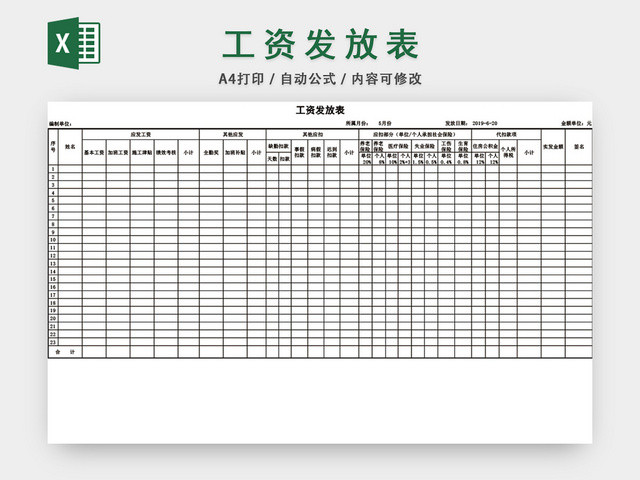Select the 生育保险 header
This screenshot has height=480, width=640.
(x=463, y=147)
